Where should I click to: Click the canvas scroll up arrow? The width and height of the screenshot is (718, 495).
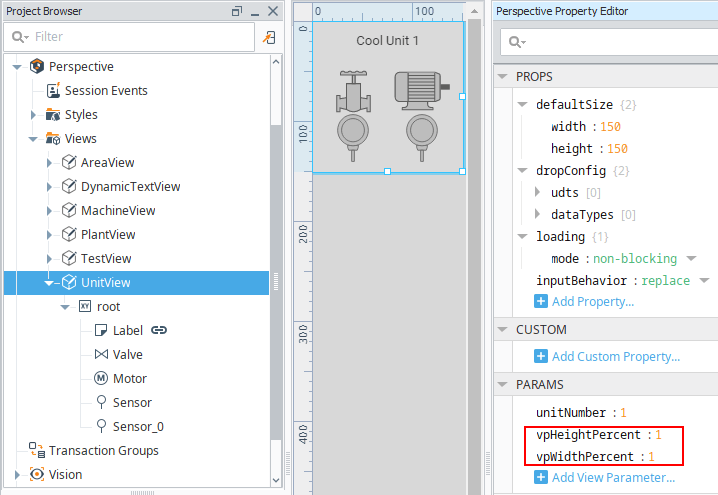tap(474, 11)
